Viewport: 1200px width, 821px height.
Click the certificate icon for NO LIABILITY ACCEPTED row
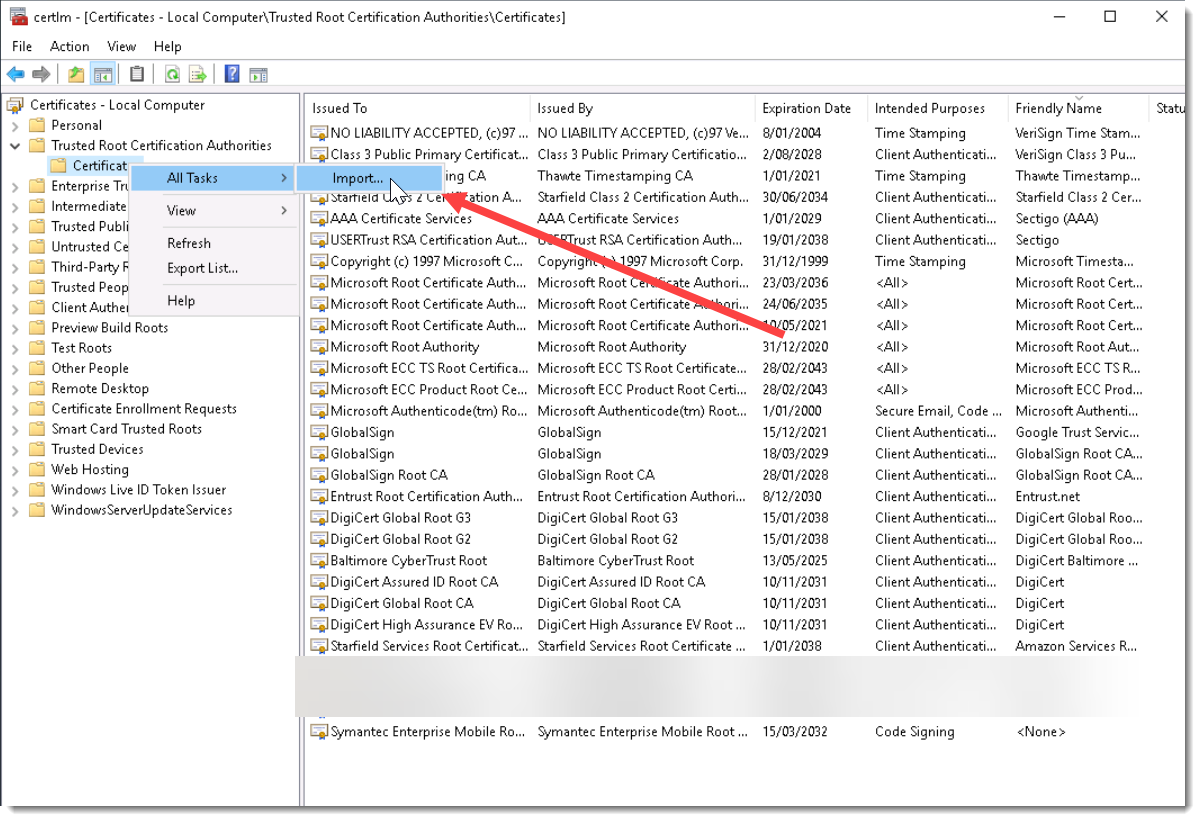click(319, 133)
